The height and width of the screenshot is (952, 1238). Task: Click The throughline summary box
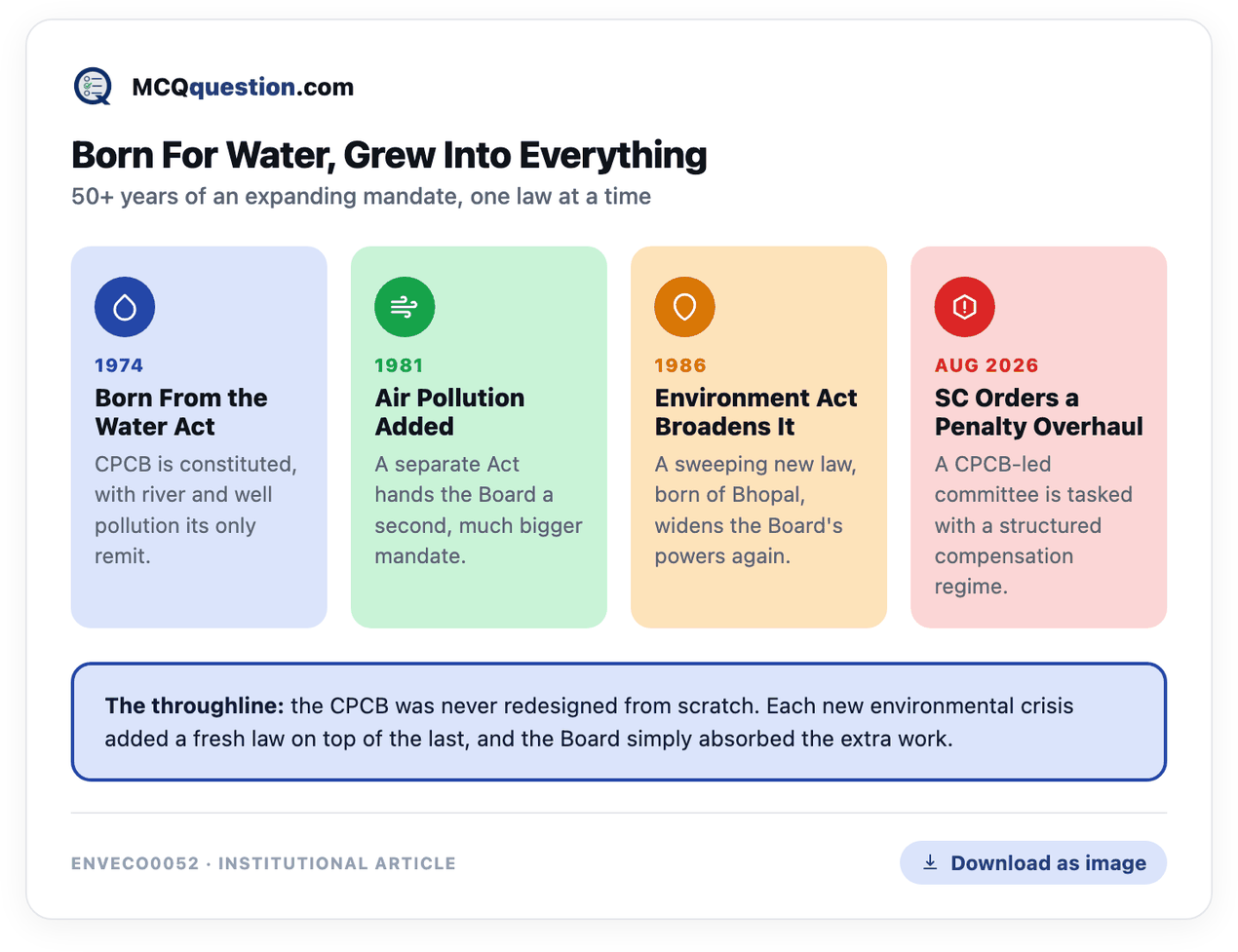618,722
